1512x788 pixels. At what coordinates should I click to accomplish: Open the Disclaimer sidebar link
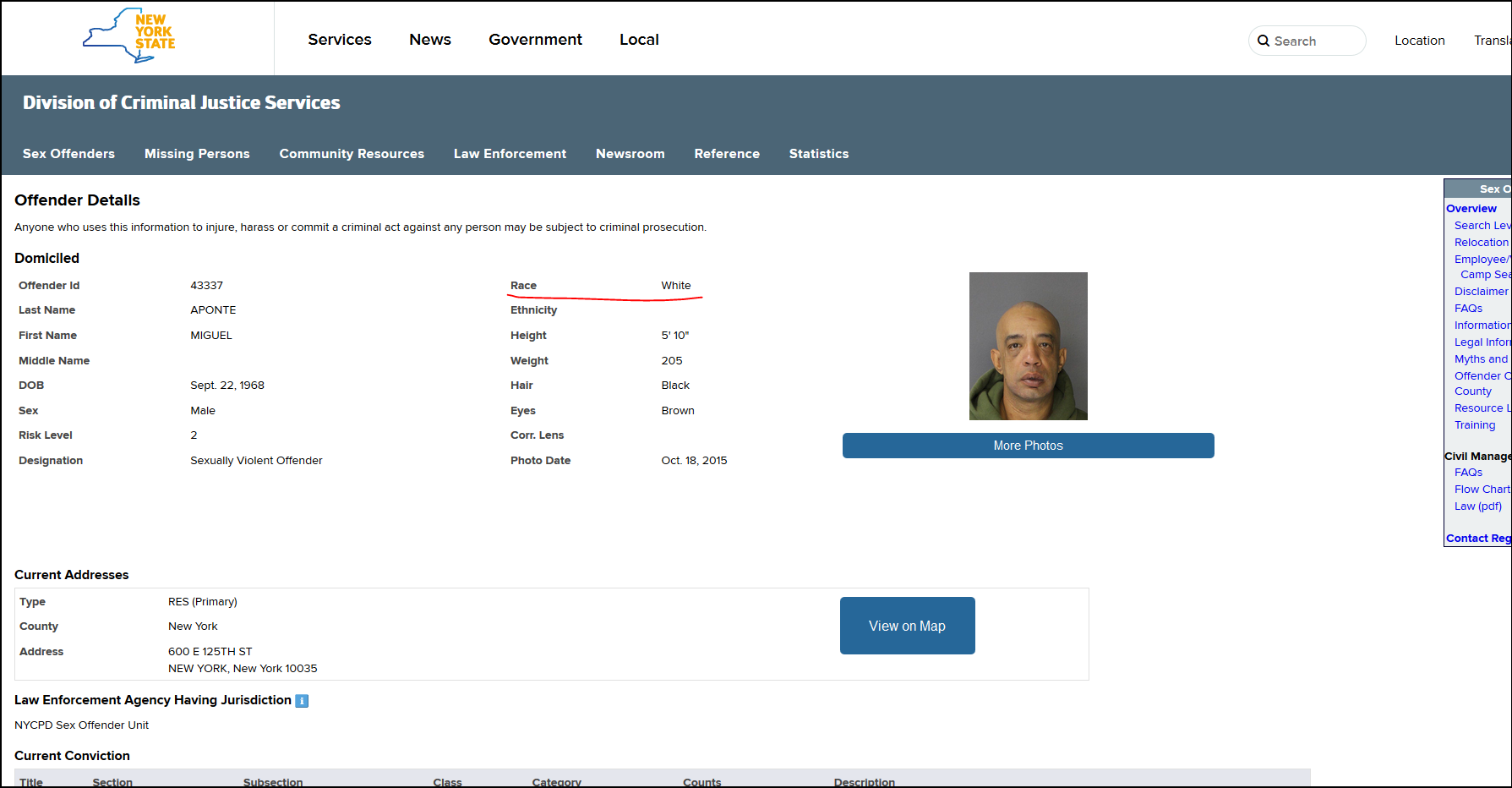[1481, 292]
